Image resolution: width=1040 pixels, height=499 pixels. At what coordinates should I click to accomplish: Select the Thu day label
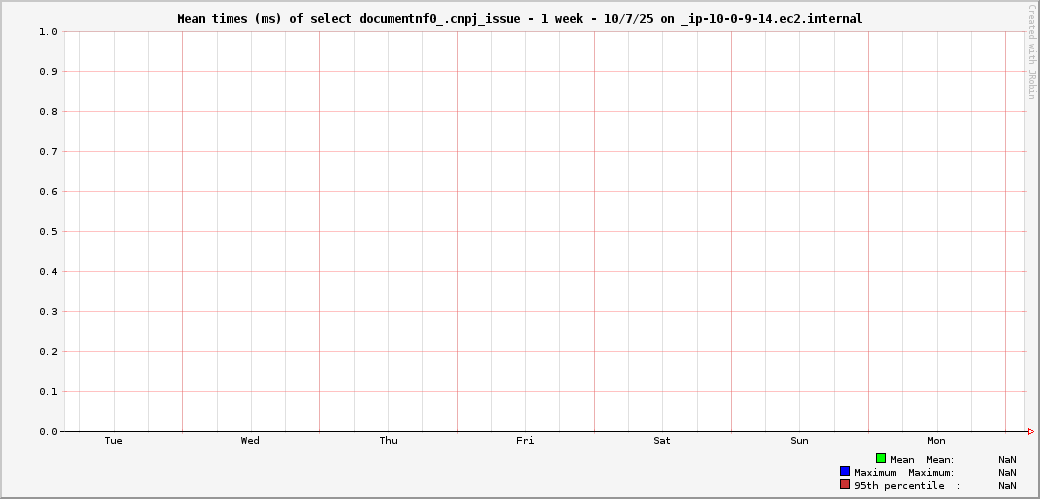(388, 441)
